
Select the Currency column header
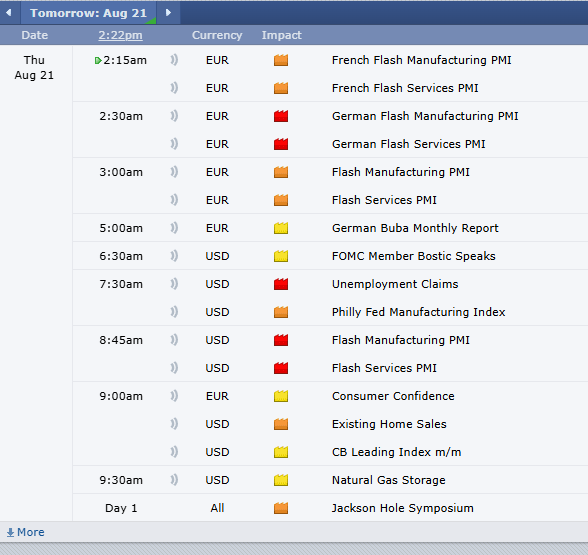coord(217,35)
